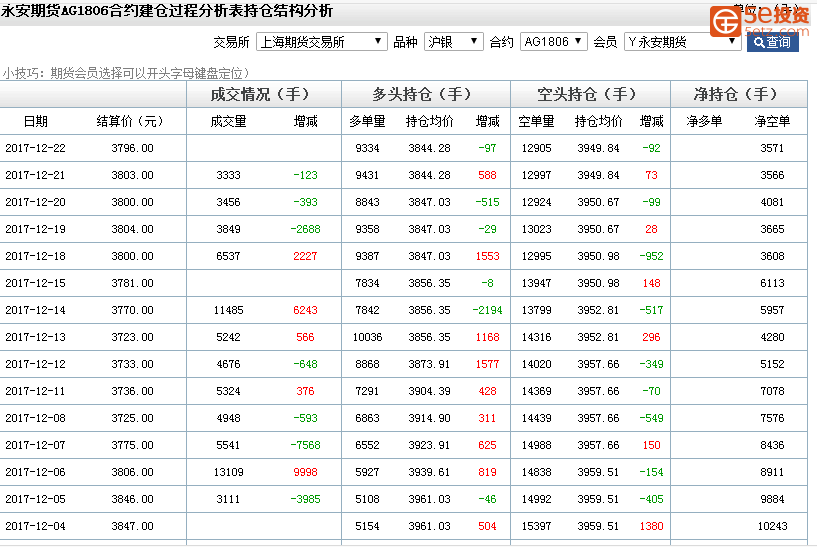Viewport: 817px width, 547px height.
Task: Click short position value 15397
Action: (536, 526)
